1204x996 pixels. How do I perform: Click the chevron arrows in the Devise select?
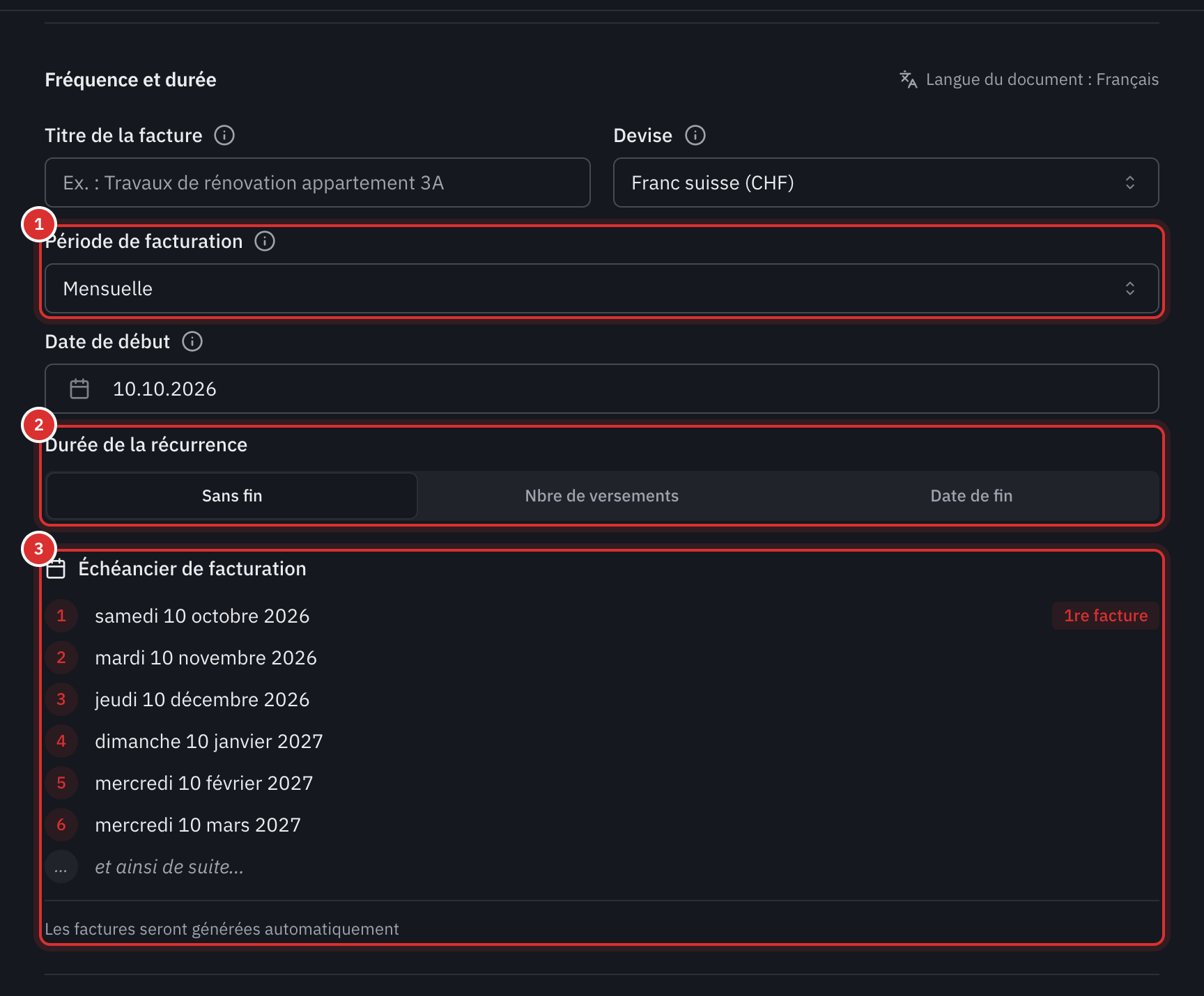pos(1129,182)
